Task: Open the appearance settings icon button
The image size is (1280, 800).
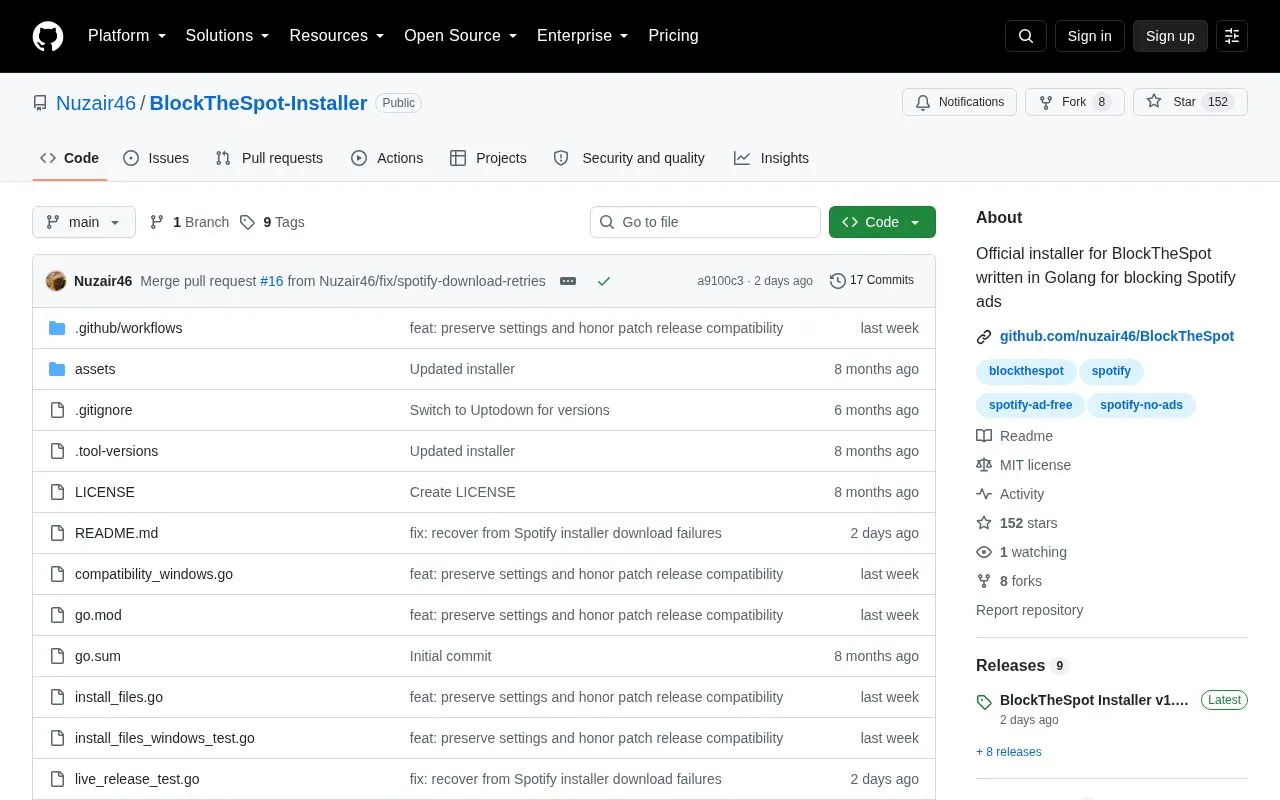Action: [1232, 36]
